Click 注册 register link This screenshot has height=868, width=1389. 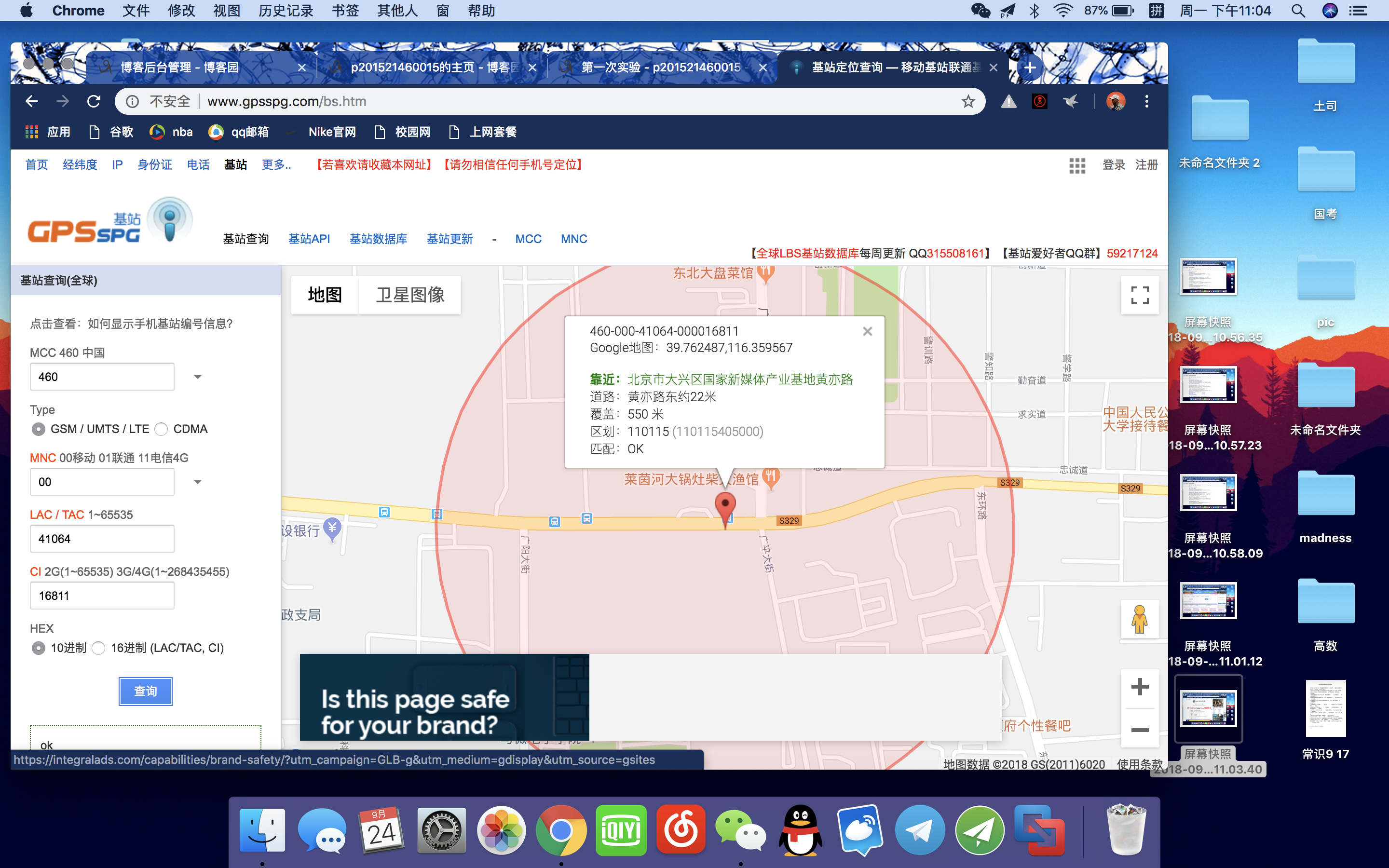coord(1146,165)
